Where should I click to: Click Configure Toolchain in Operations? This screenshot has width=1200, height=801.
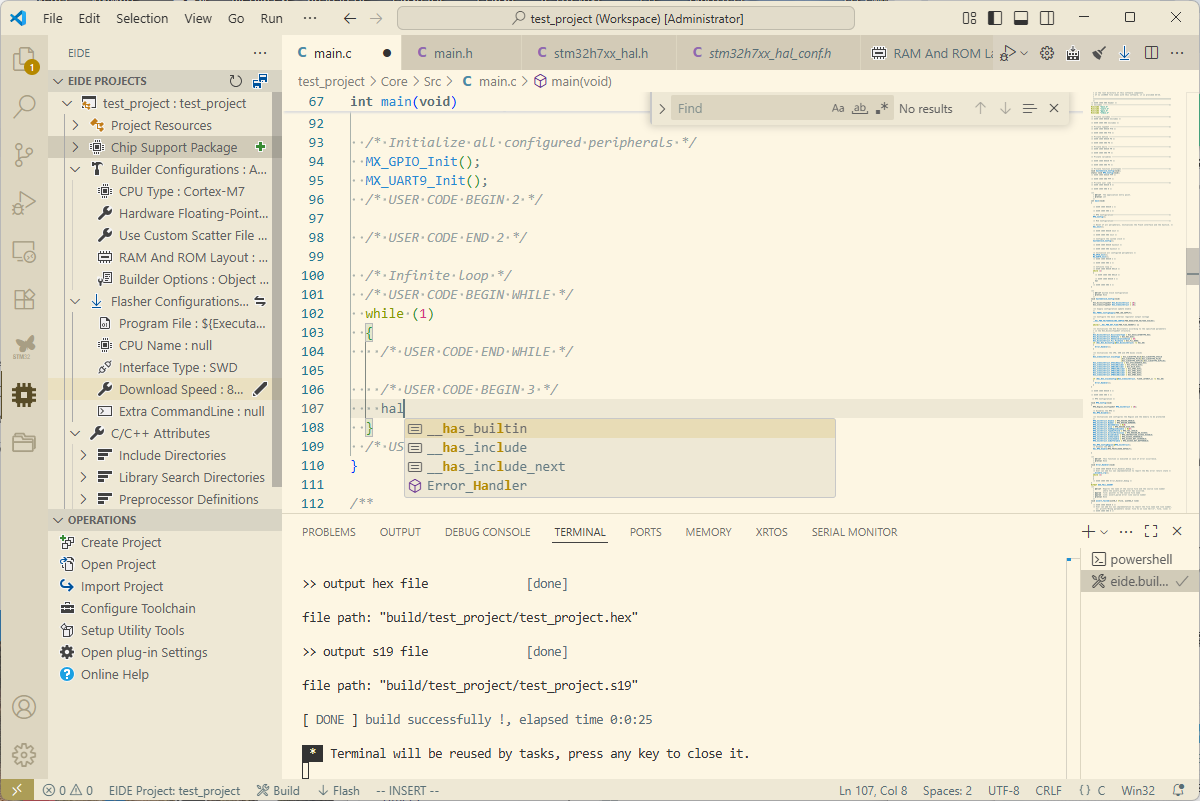coord(138,608)
